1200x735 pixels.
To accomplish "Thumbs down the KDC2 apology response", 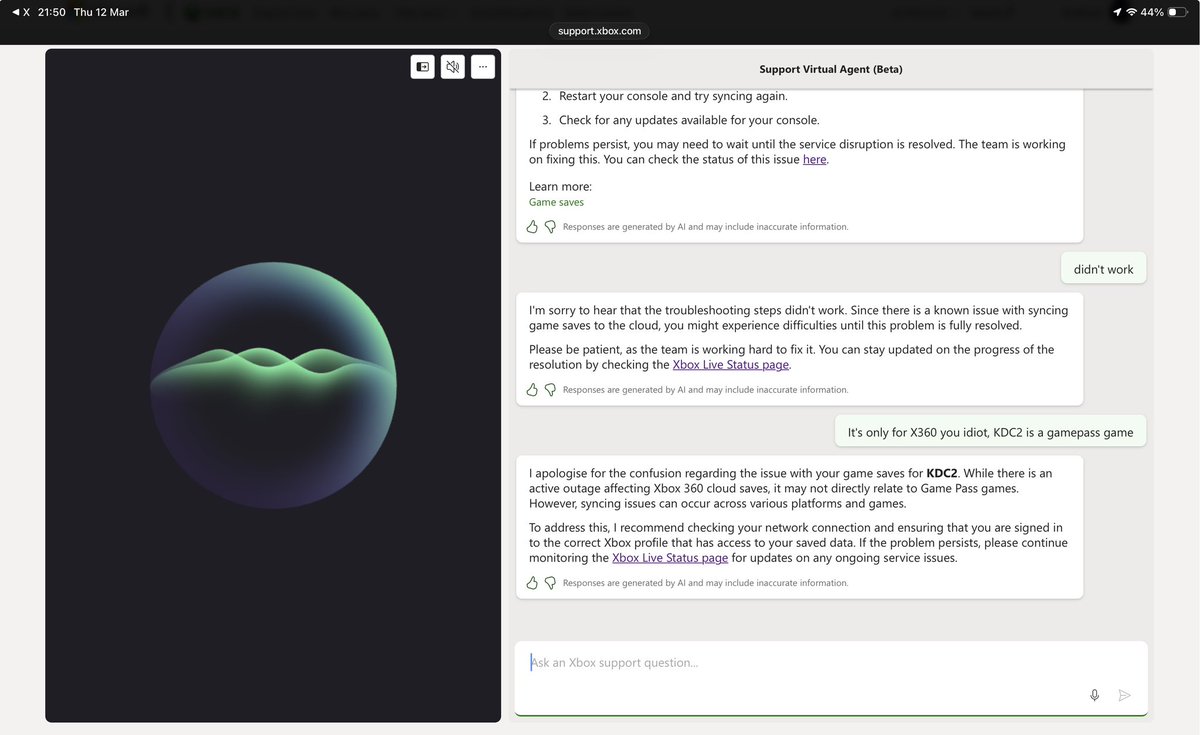I will [550, 583].
